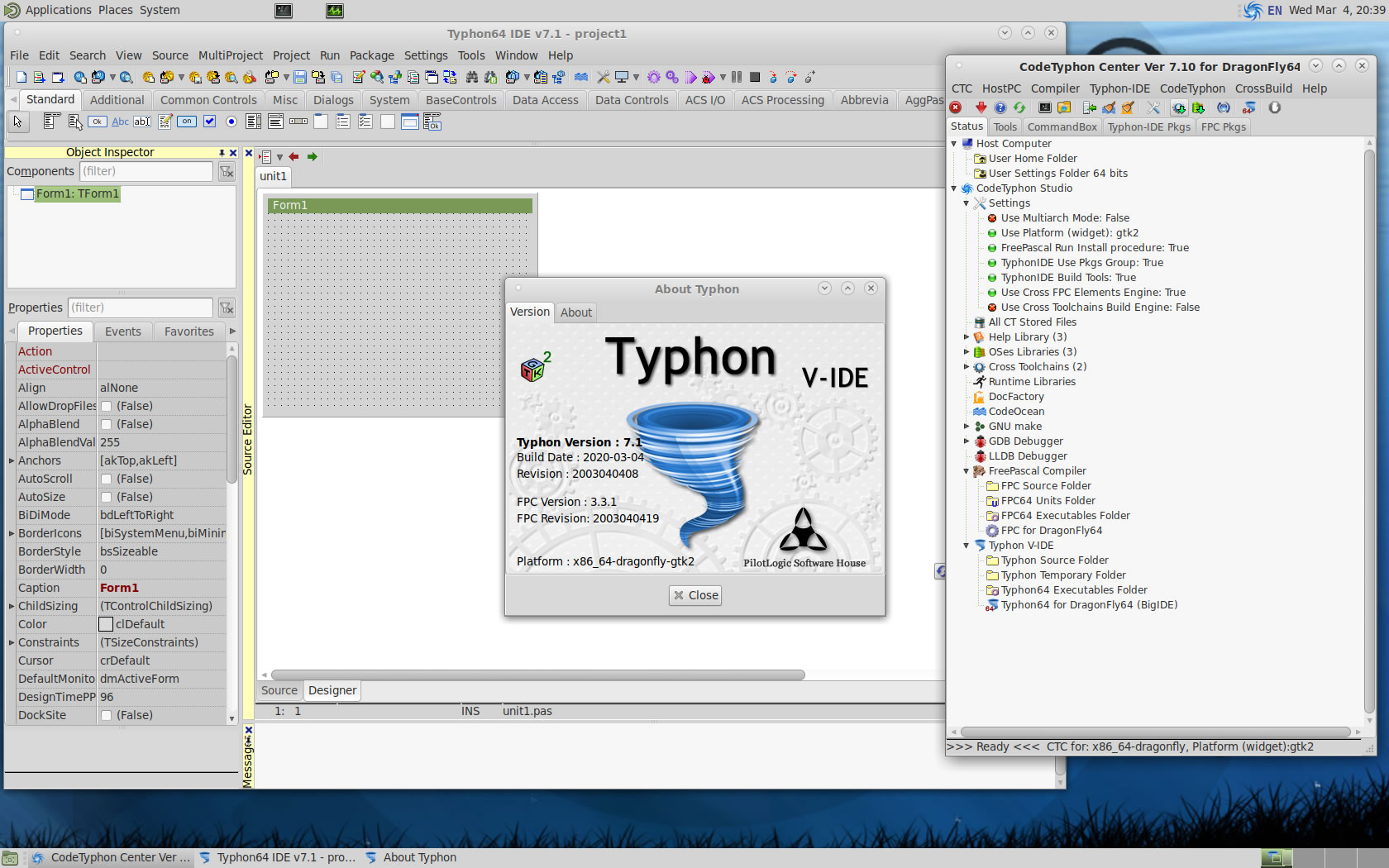Select Form1: TForm1 in component tree
The height and width of the screenshot is (868, 1389).
(78, 193)
